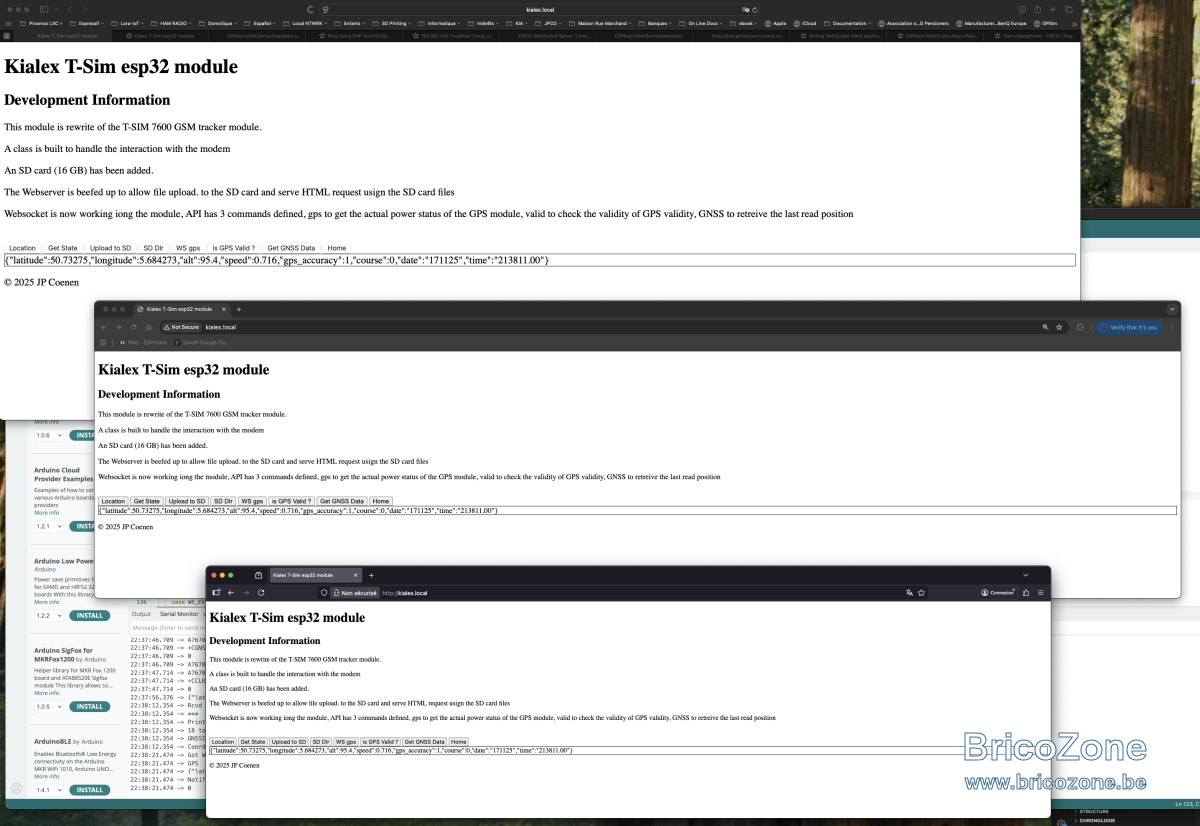The height and width of the screenshot is (826, 1200).
Task: Reload the page in the Chrome window
Action: point(133,327)
